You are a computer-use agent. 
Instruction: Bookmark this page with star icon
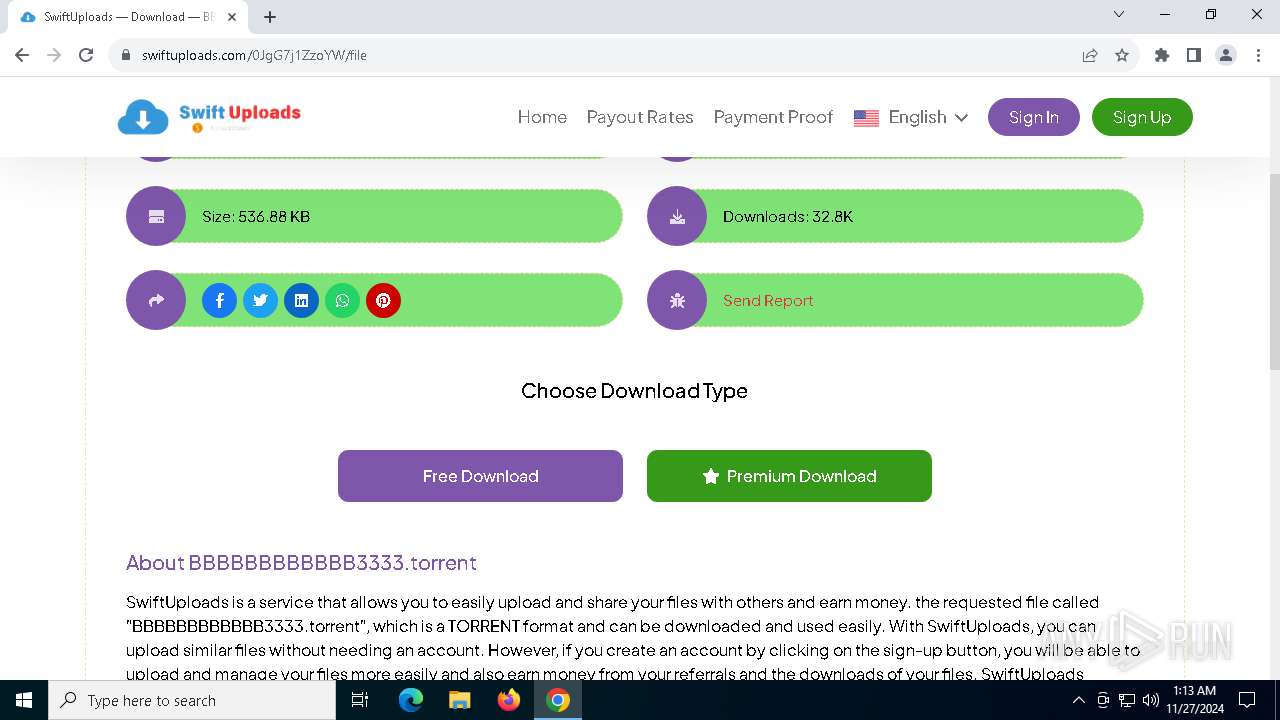[1122, 55]
